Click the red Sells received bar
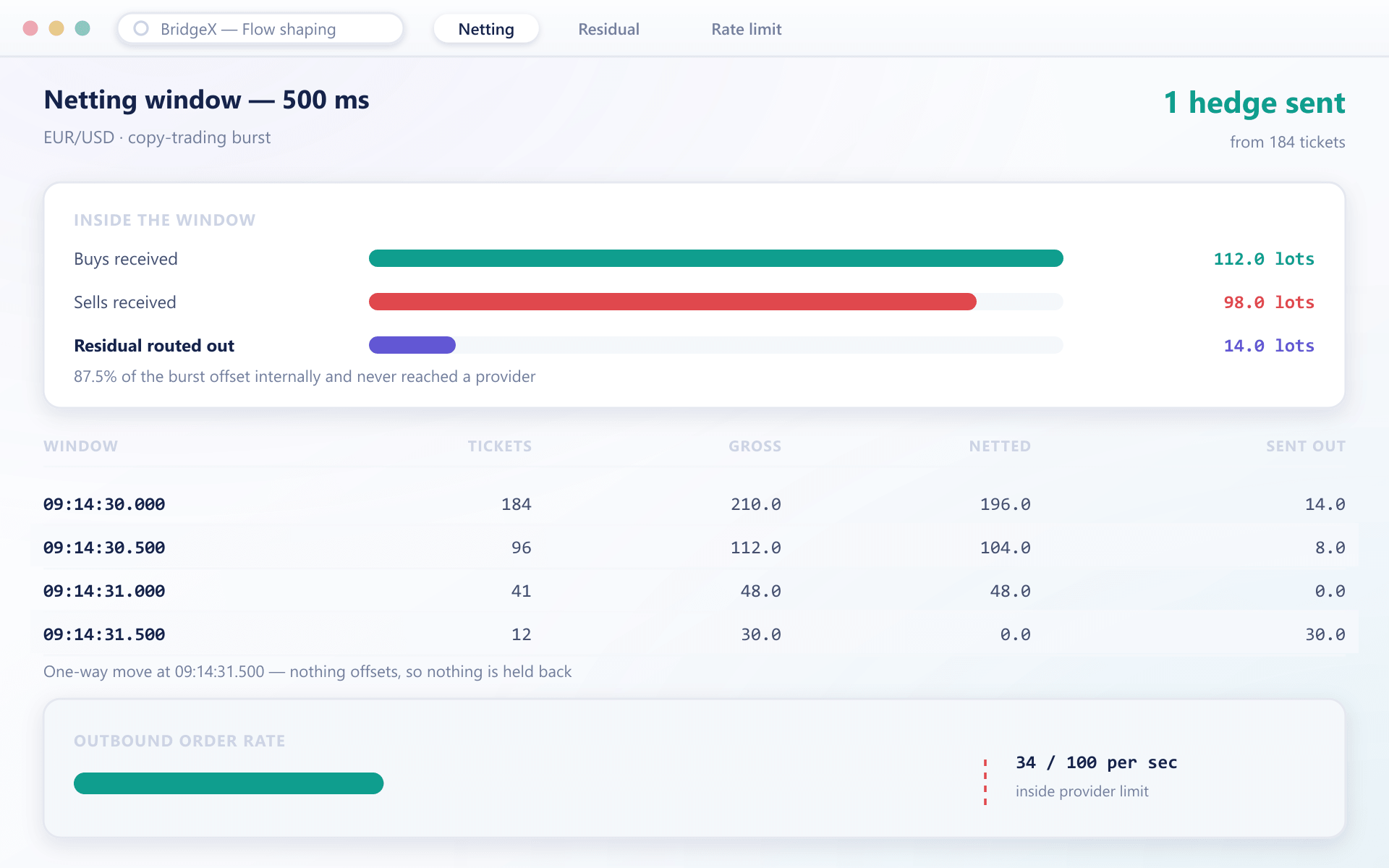The image size is (1389, 868). coord(672,302)
